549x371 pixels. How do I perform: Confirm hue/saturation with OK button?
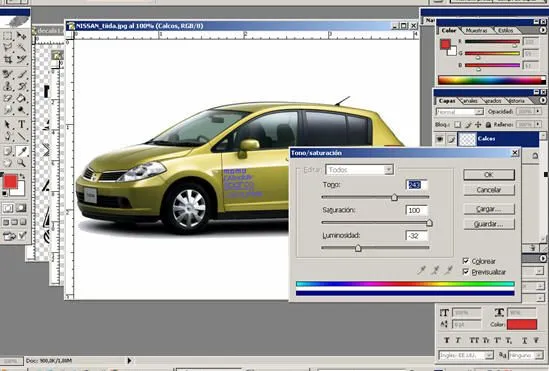click(489, 175)
